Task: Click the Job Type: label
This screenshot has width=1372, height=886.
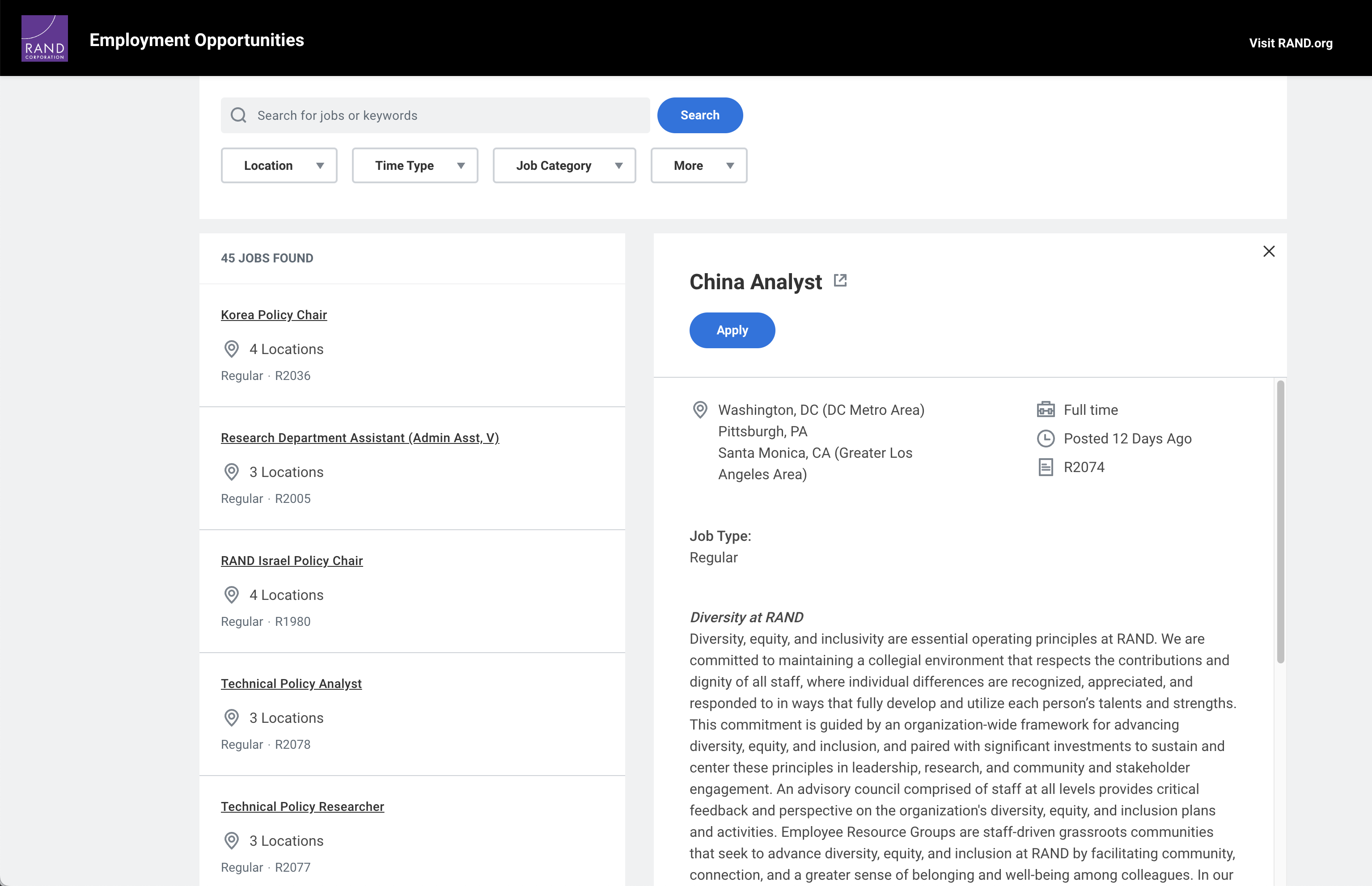Action: (x=720, y=536)
